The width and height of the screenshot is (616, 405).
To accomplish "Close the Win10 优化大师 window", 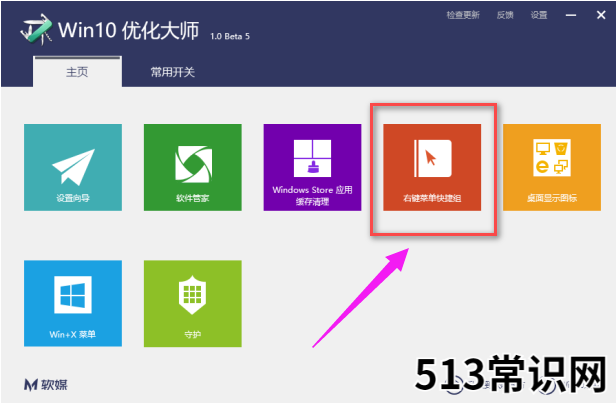I will (x=601, y=15).
